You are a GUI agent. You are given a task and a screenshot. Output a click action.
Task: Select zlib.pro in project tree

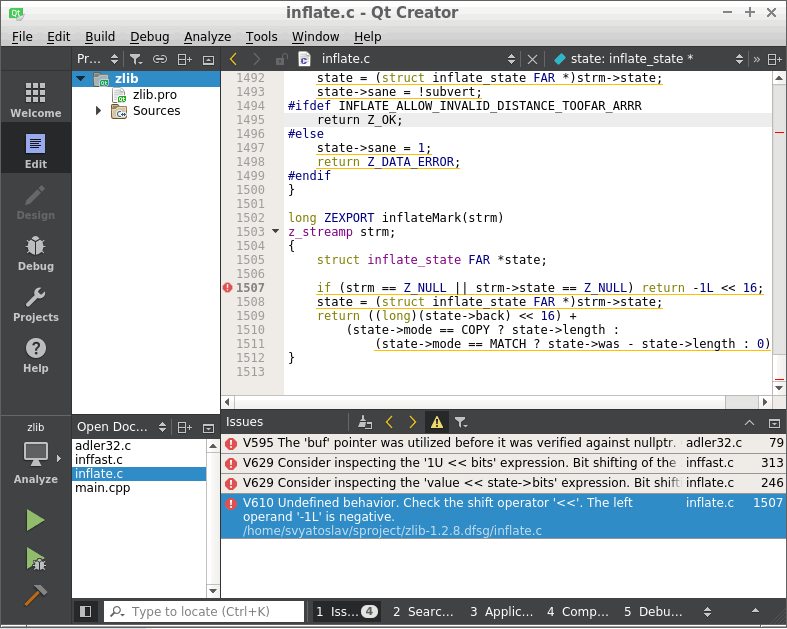155,94
